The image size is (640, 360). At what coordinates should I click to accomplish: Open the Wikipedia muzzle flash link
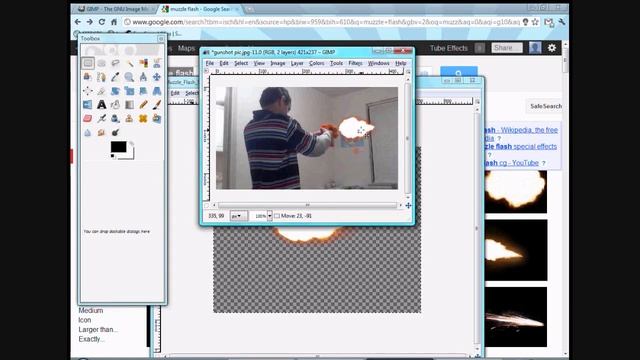point(521,130)
